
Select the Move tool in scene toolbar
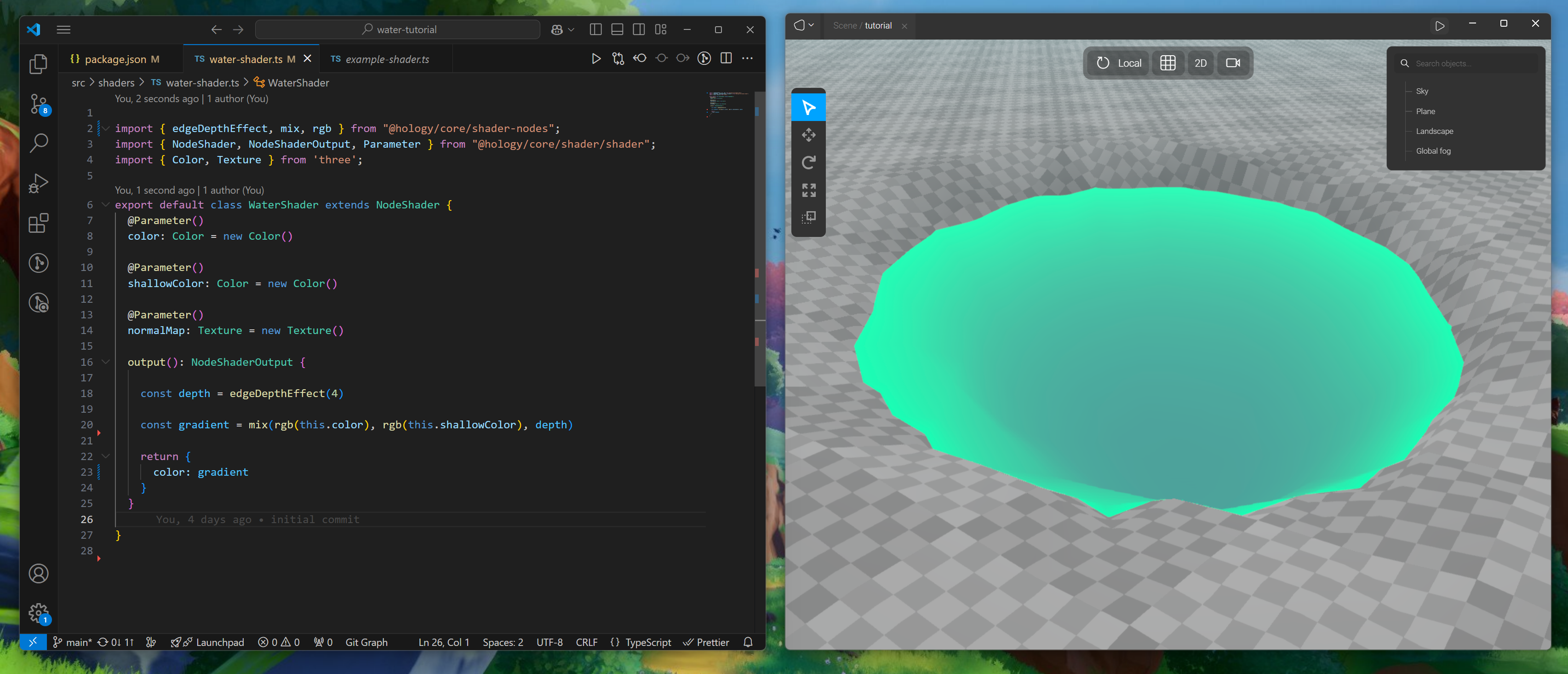pyautogui.click(x=808, y=135)
